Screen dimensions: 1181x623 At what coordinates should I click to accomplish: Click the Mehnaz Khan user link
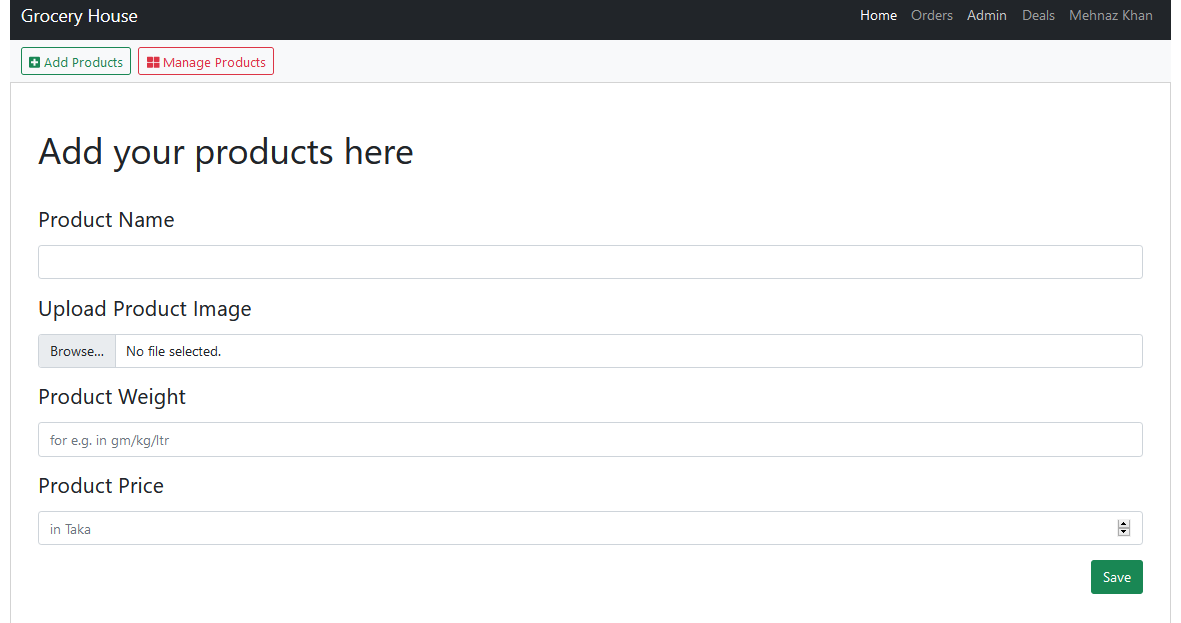click(x=1110, y=15)
